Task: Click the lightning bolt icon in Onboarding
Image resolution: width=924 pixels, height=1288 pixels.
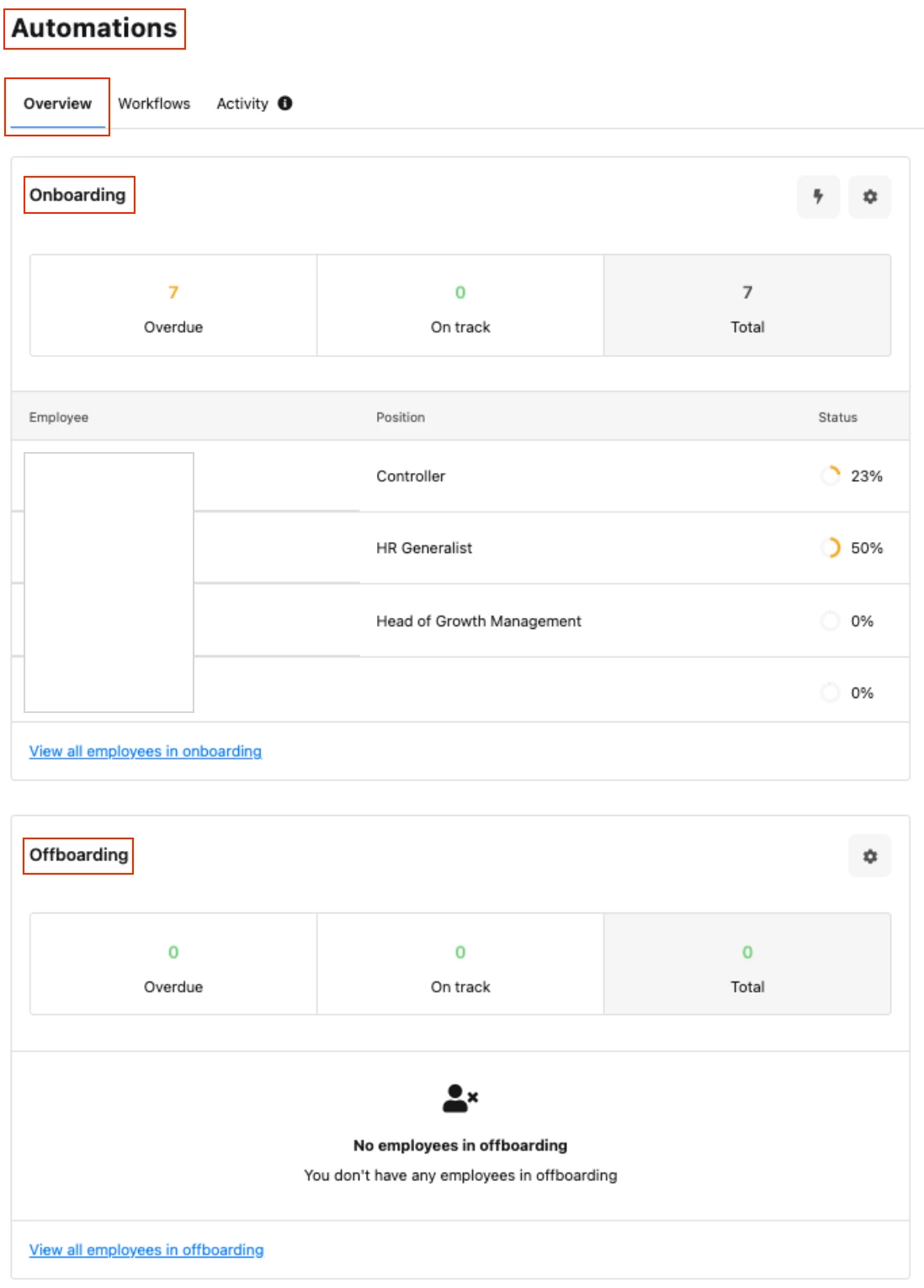Action: pyautogui.click(x=818, y=196)
